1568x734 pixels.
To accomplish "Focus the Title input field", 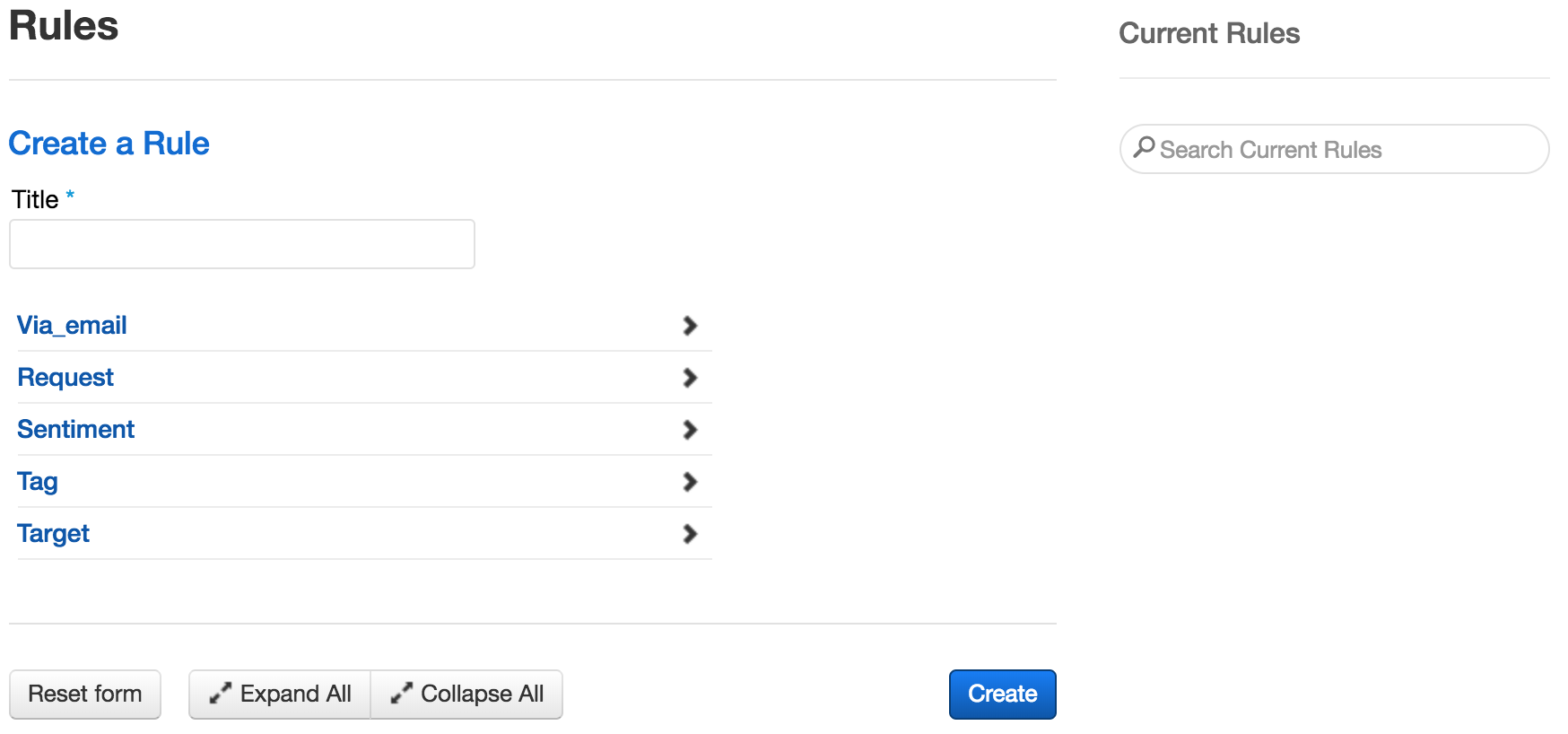I will (242, 244).
